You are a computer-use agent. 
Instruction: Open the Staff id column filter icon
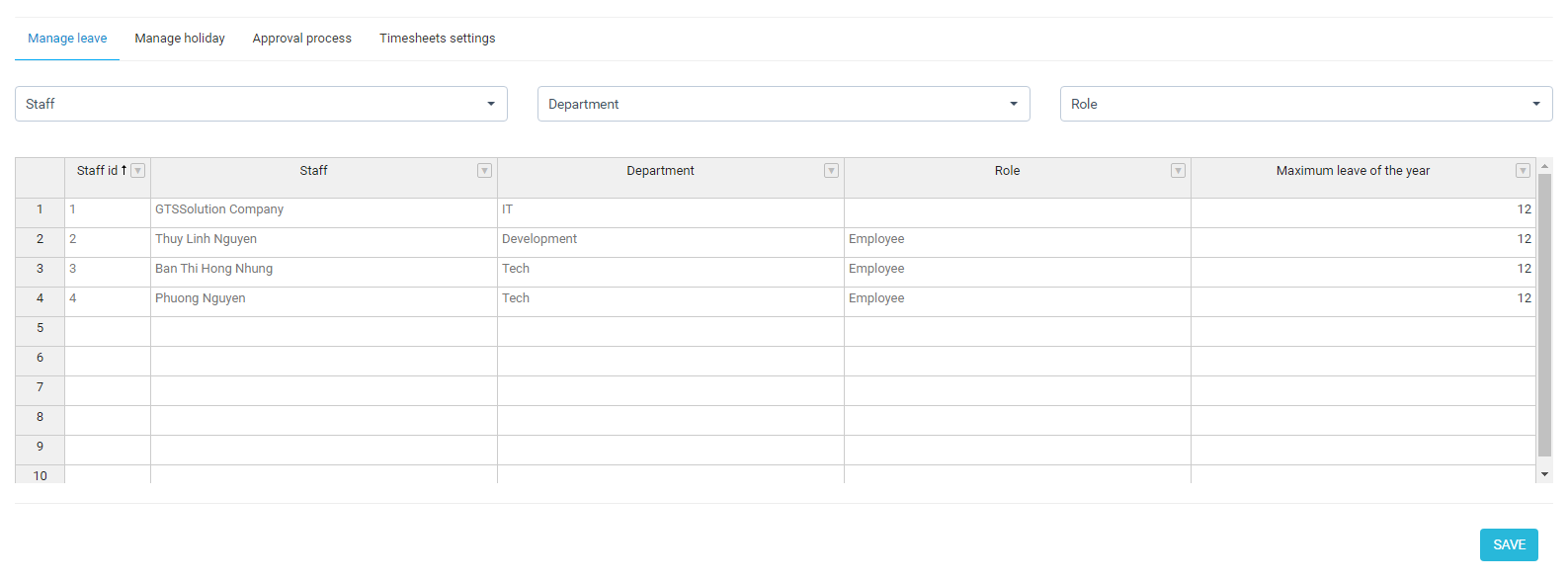tap(138, 171)
